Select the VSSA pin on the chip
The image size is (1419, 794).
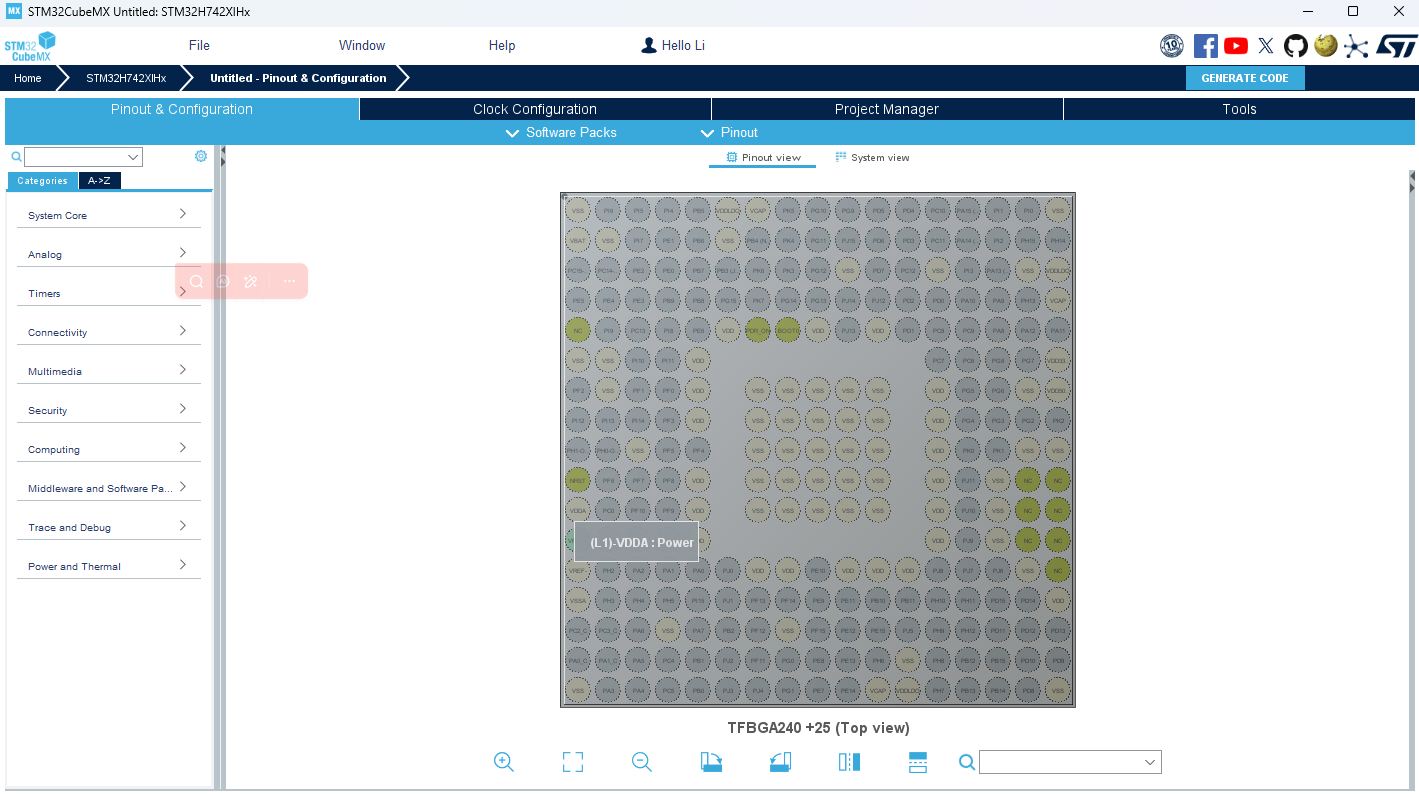578,600
